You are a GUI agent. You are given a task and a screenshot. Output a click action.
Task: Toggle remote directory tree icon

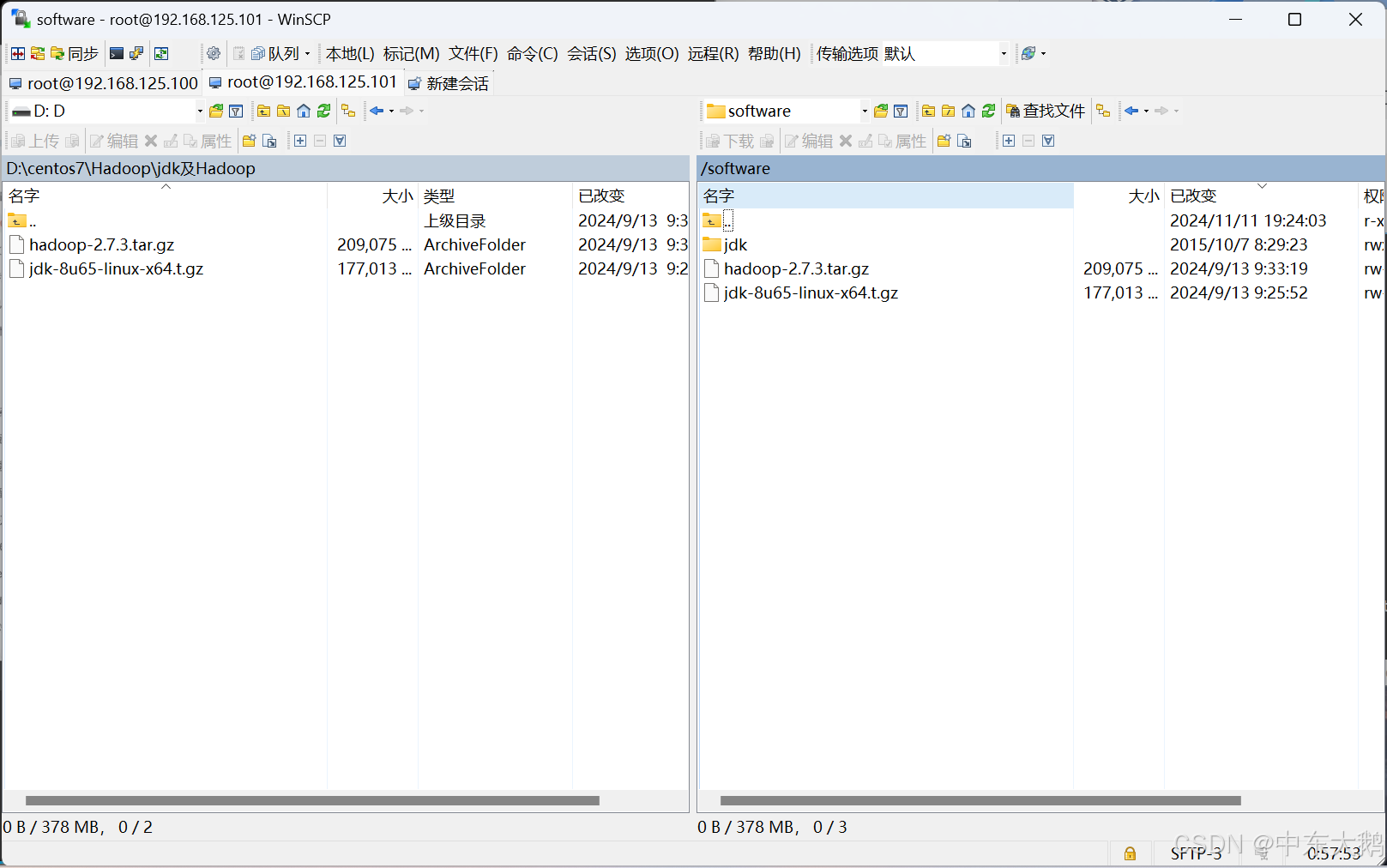tap(1103, 111)
